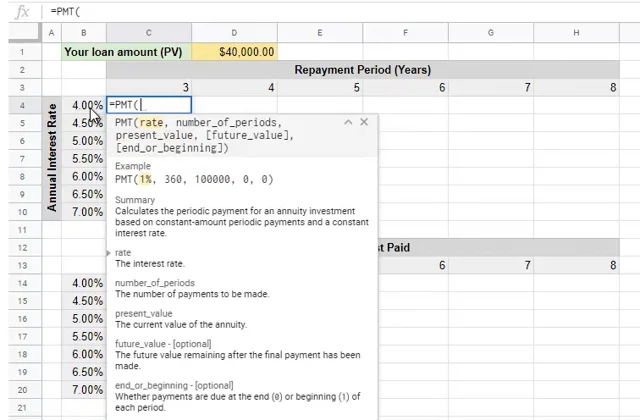Select column header G
This screenshot has width=640, height=420.
[x=491, y=33]
